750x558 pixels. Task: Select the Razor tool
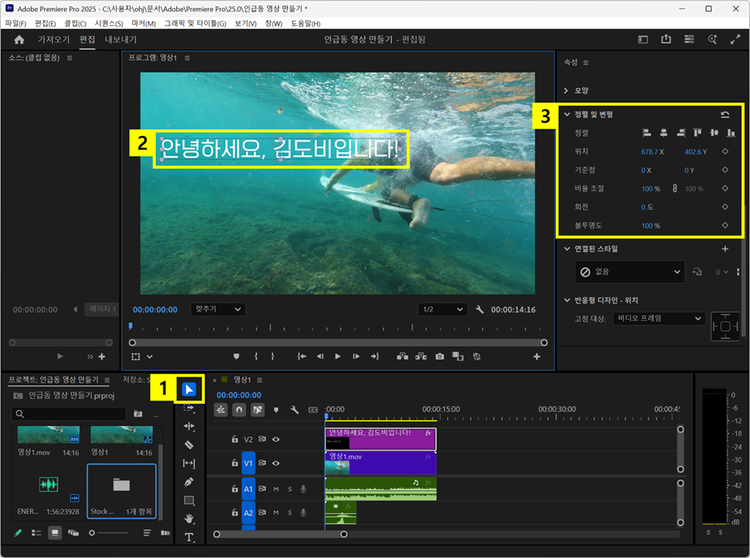(189, 444)
